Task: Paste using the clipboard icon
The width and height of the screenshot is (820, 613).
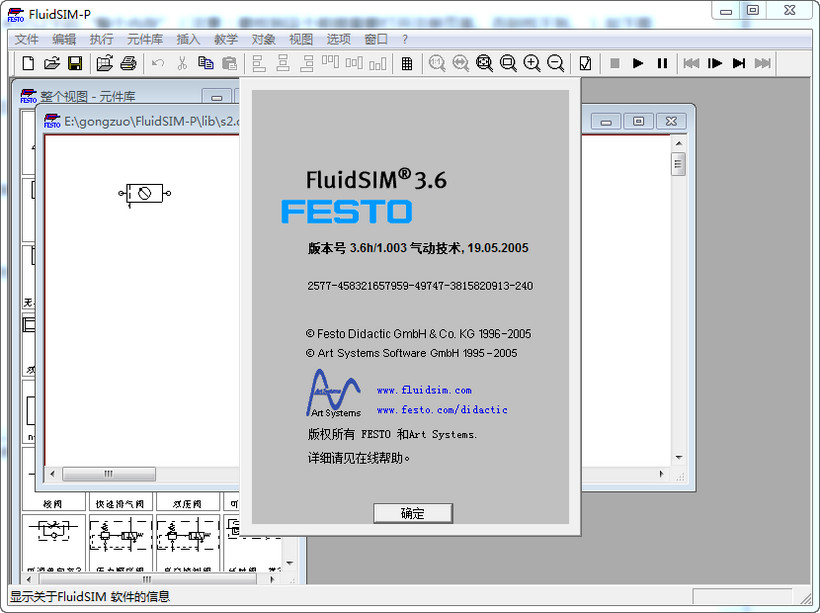Action: (230, 64)
